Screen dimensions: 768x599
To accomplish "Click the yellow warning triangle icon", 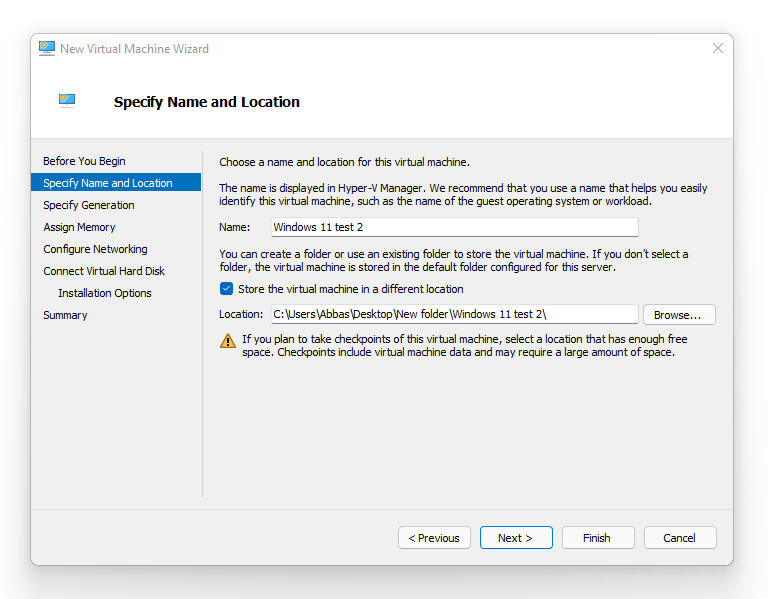I will pyautogui.click(x=228, y=341).
